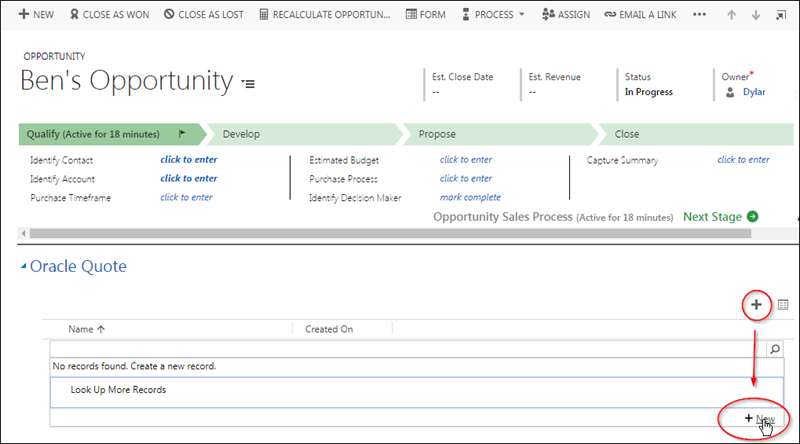
Task: Select the Develop stage
Action: click(241, 134)
